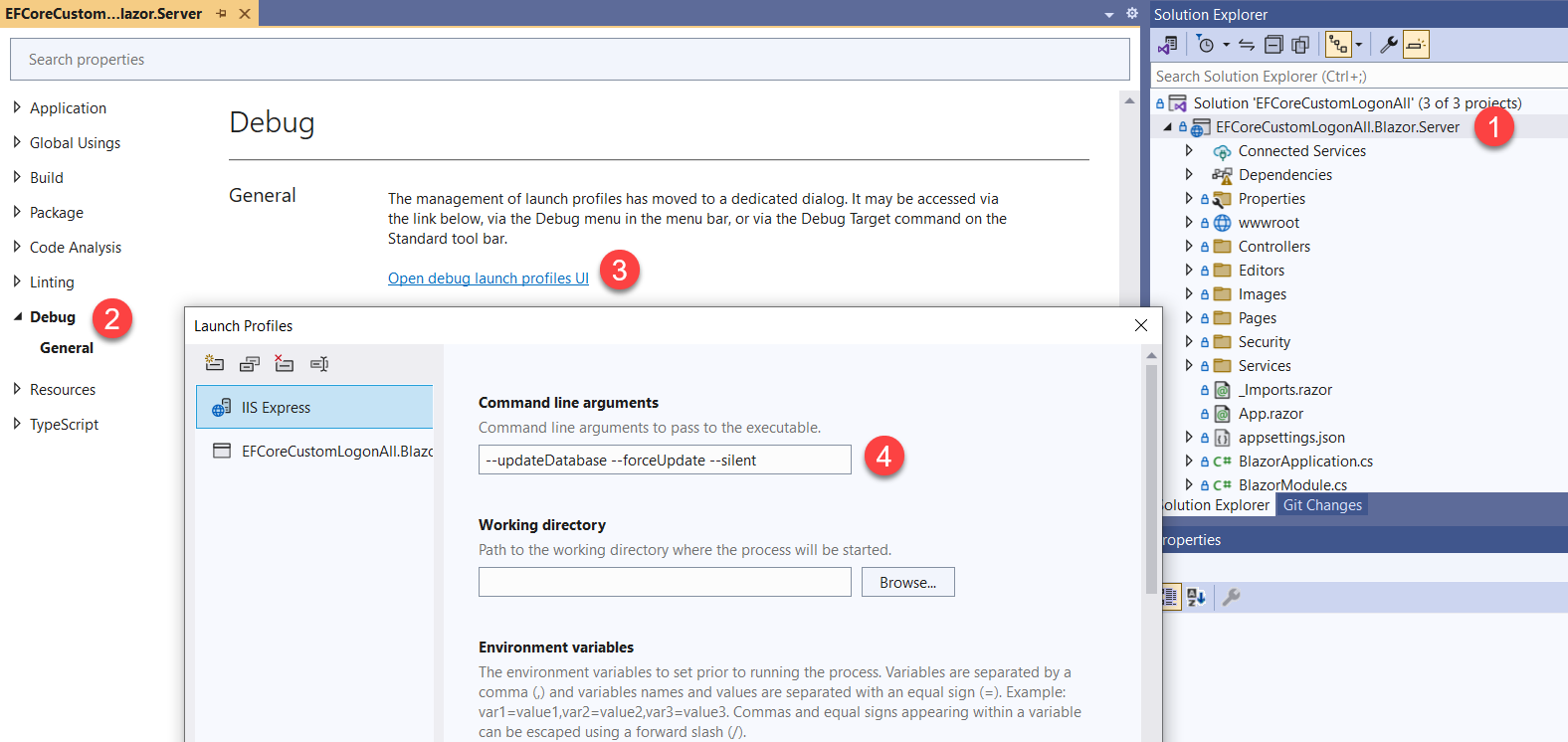Viewport: 1568px width, 742px height.
Task: Click the Browse... button for working directory
Action: coord(907,582)
